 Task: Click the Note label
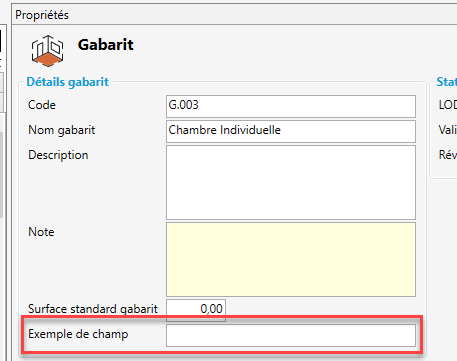coord(41,232)
